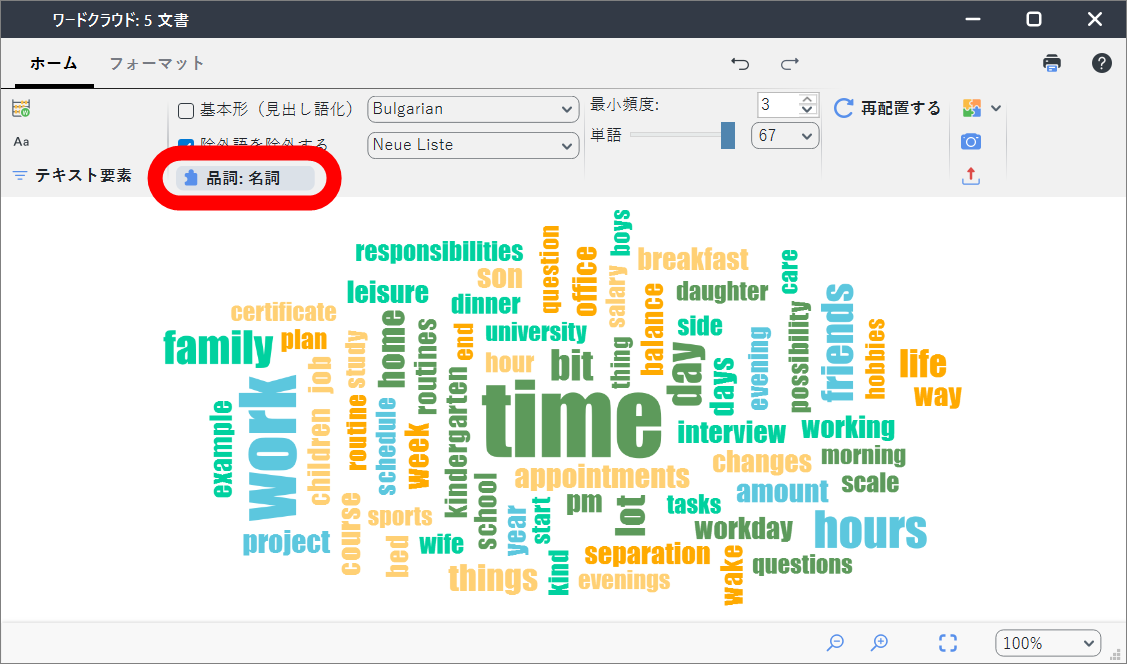Click the word "sports" in the cloud

pyautogui.click(x=400, y=517)
